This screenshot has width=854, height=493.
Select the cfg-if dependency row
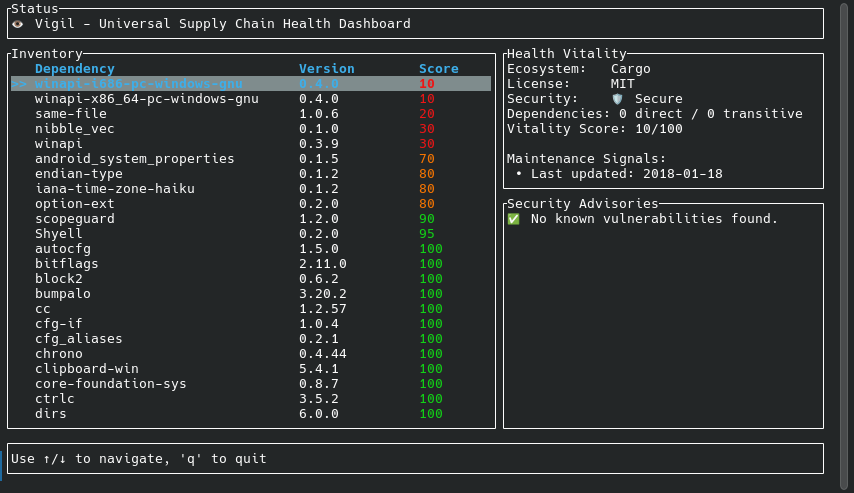[x=251, y=324]
